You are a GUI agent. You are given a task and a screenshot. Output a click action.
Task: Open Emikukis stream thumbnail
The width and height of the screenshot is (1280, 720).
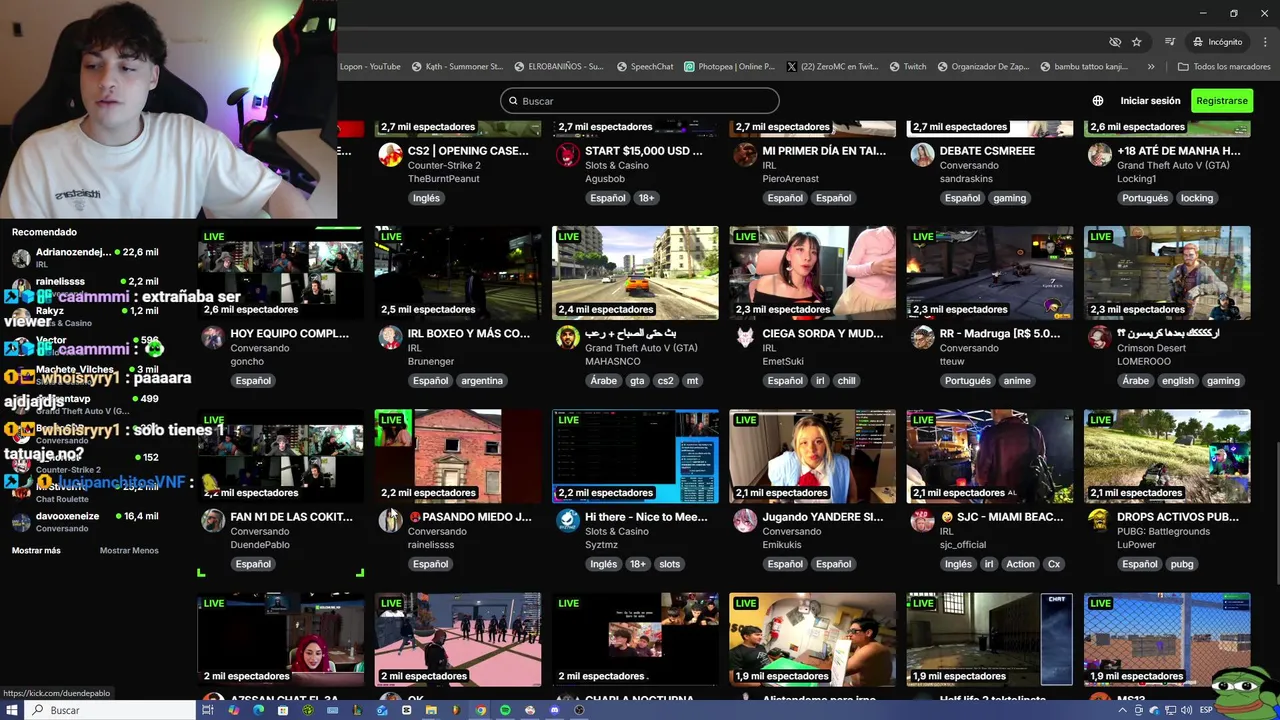point(812,456)
